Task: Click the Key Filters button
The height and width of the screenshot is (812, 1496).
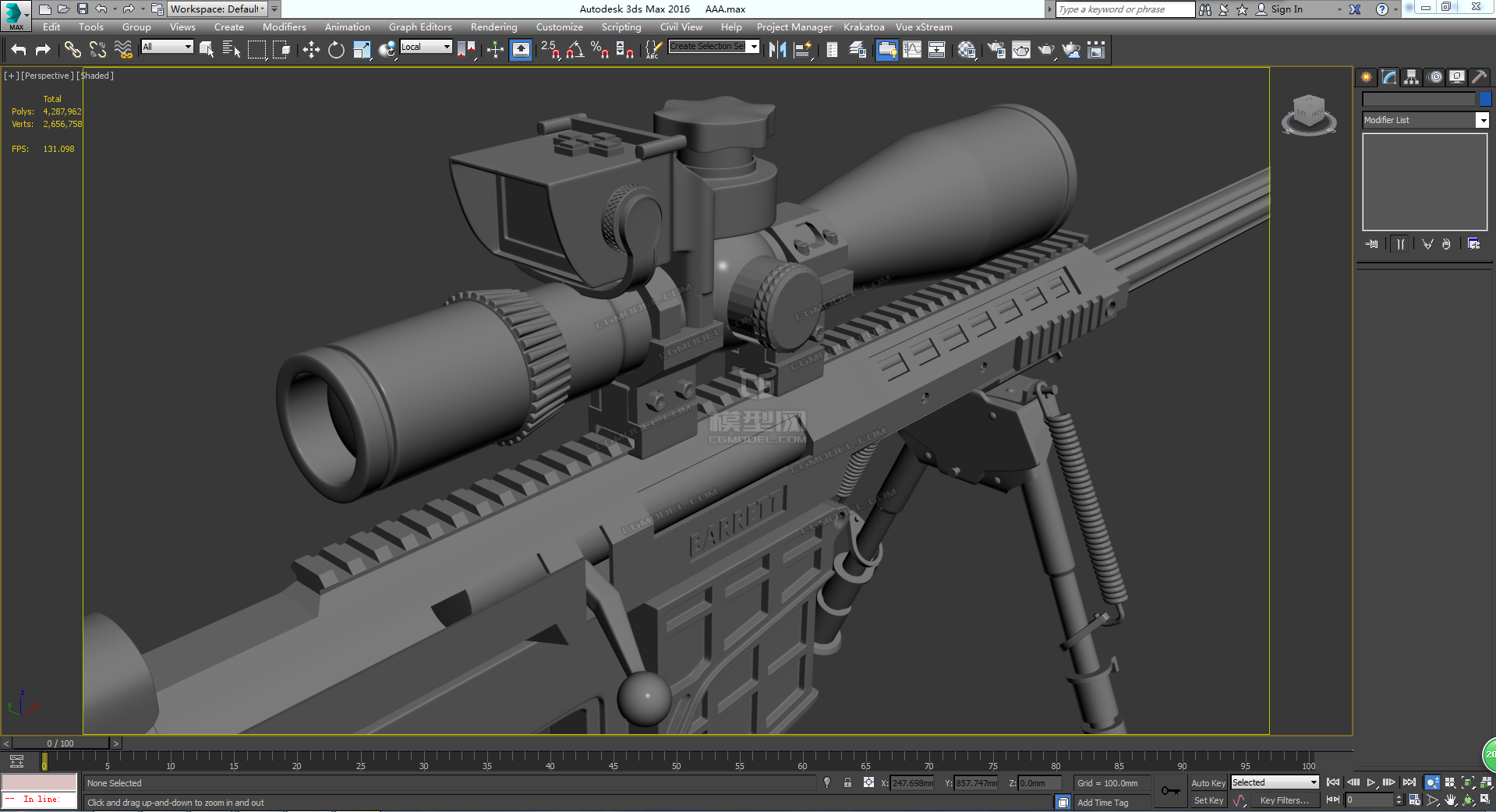Action: 1284,800
